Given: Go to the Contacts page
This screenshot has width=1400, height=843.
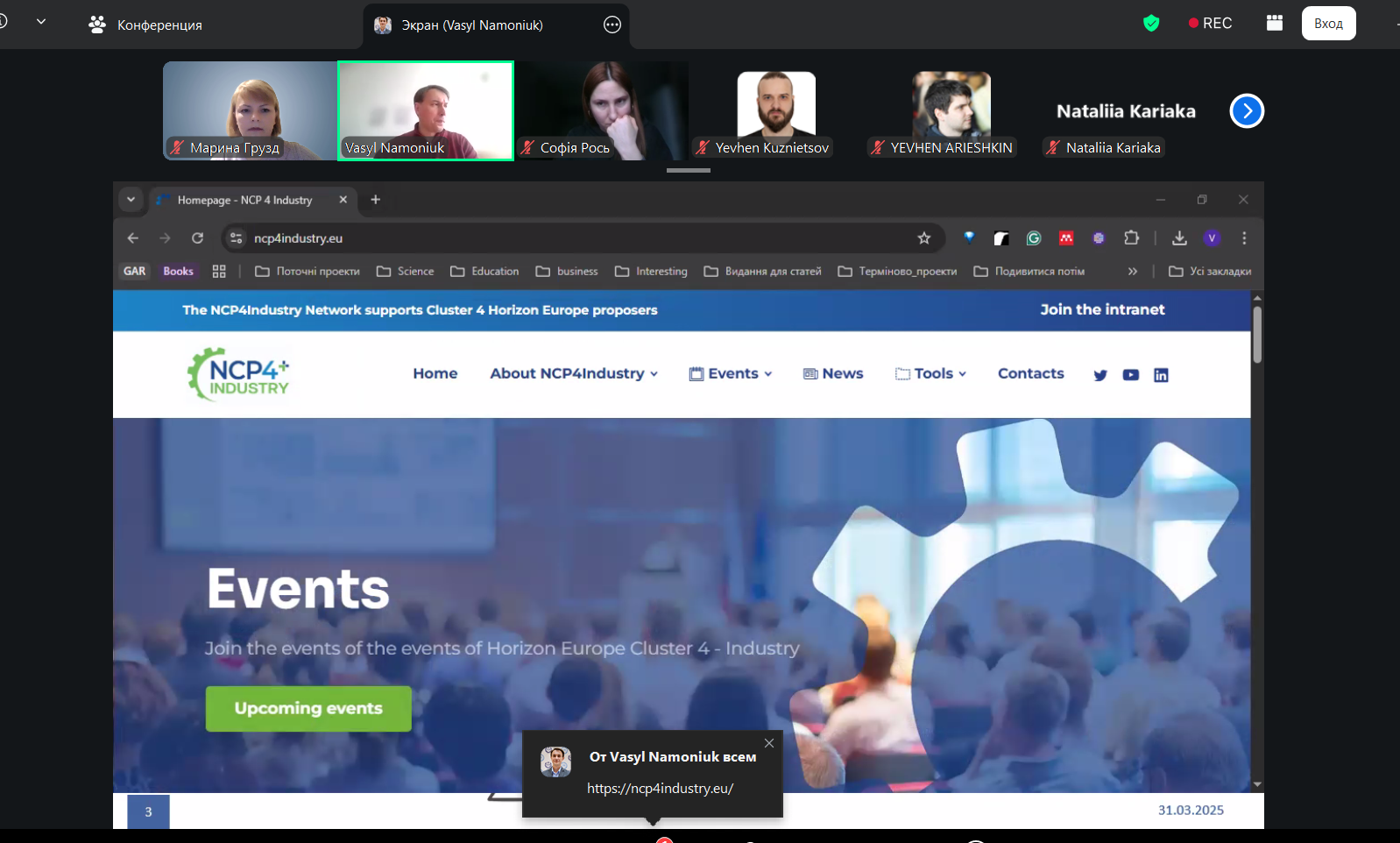Looking at the screenshot, I should click(x=1030, y=373).
